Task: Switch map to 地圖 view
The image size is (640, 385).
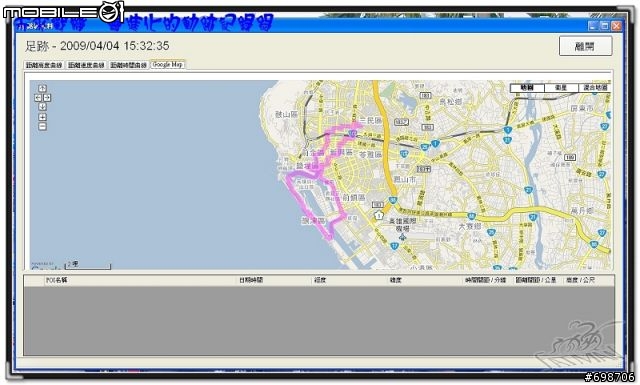Action: (x=527, y=87)
